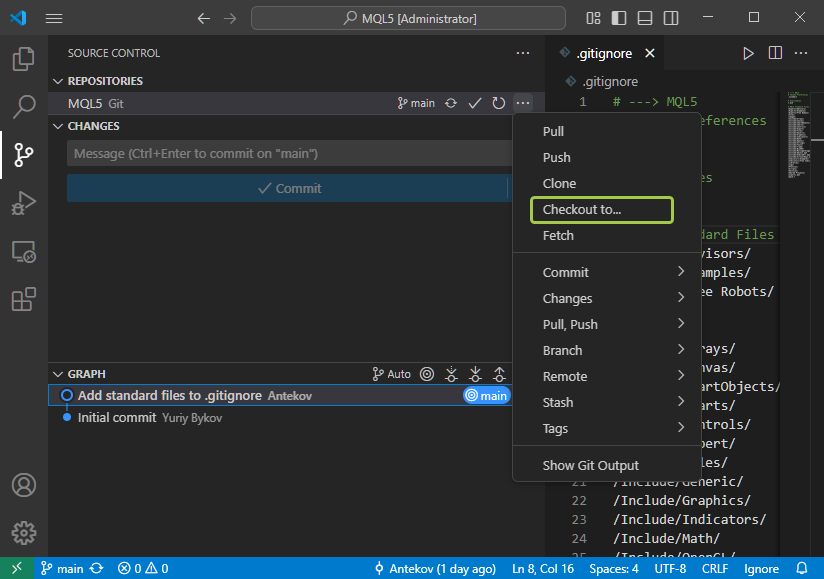The image size is (824, 579).
Task: Open more actions for MQL5 repository
Action: click(x=523, y=104)
